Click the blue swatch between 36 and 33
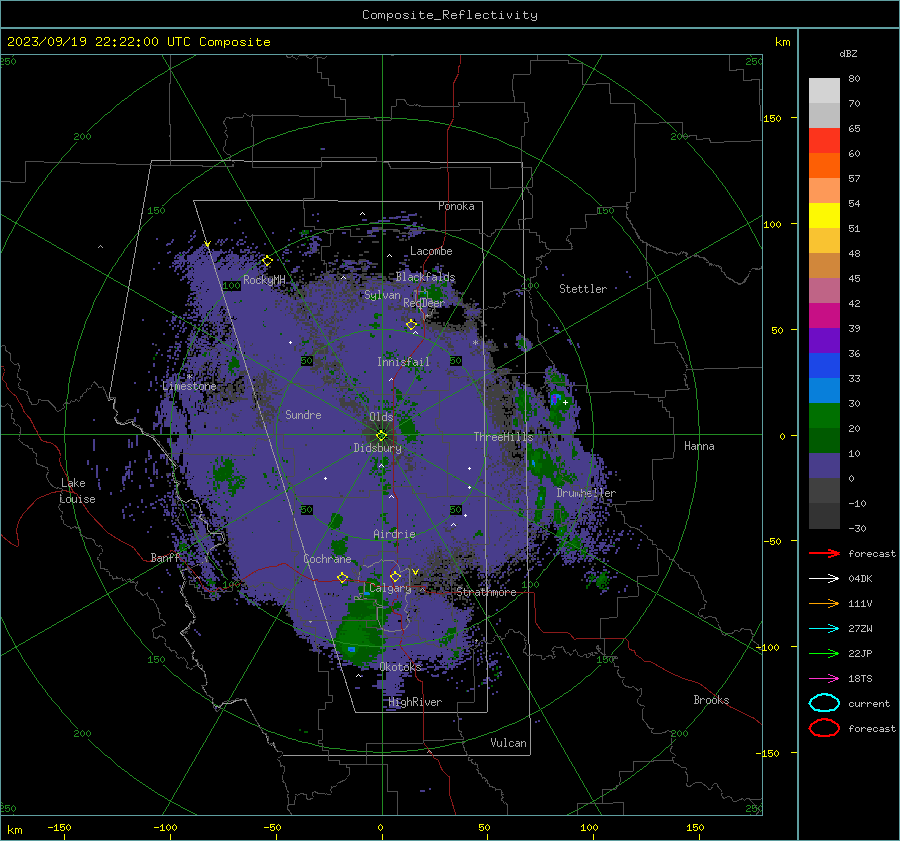The height and width of the screenshot is (841, 900). (x=824, y=365)
